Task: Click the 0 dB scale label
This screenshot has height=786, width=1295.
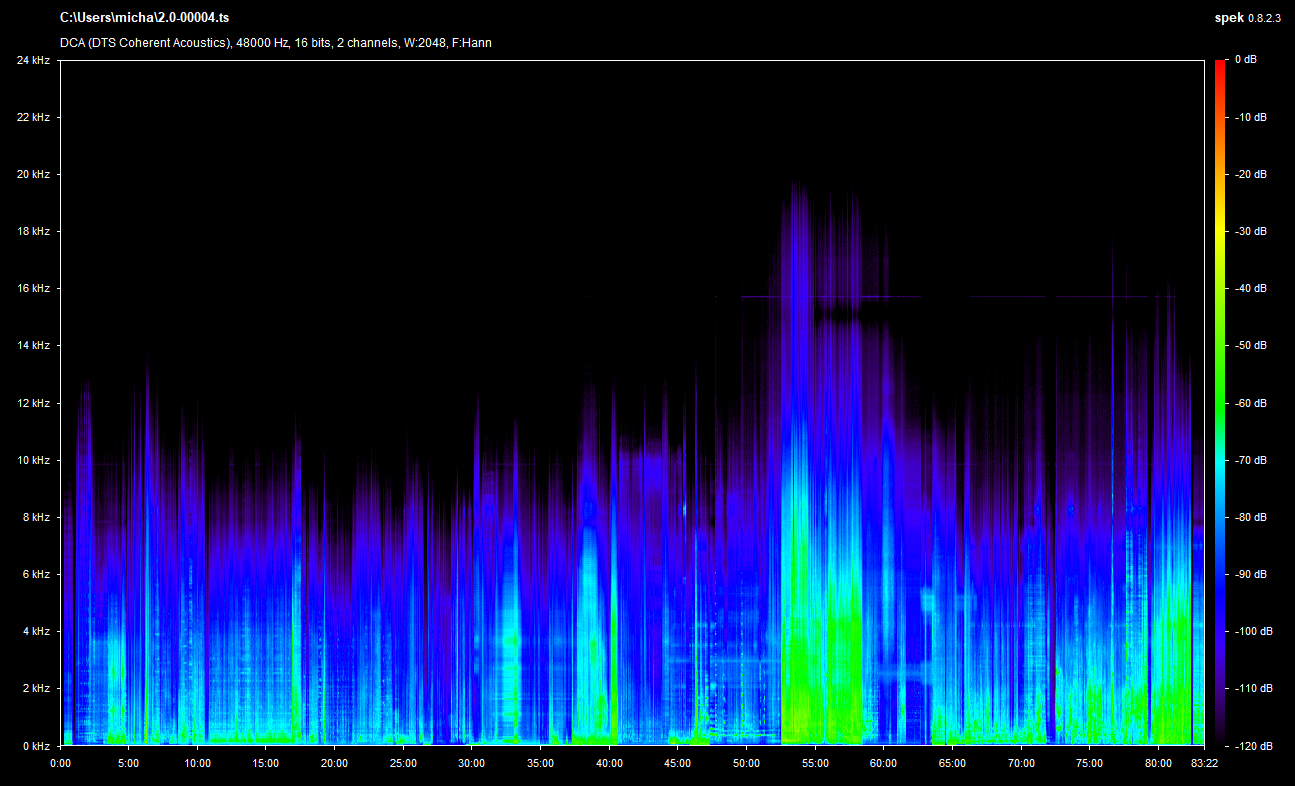Action: point(1245,60)
